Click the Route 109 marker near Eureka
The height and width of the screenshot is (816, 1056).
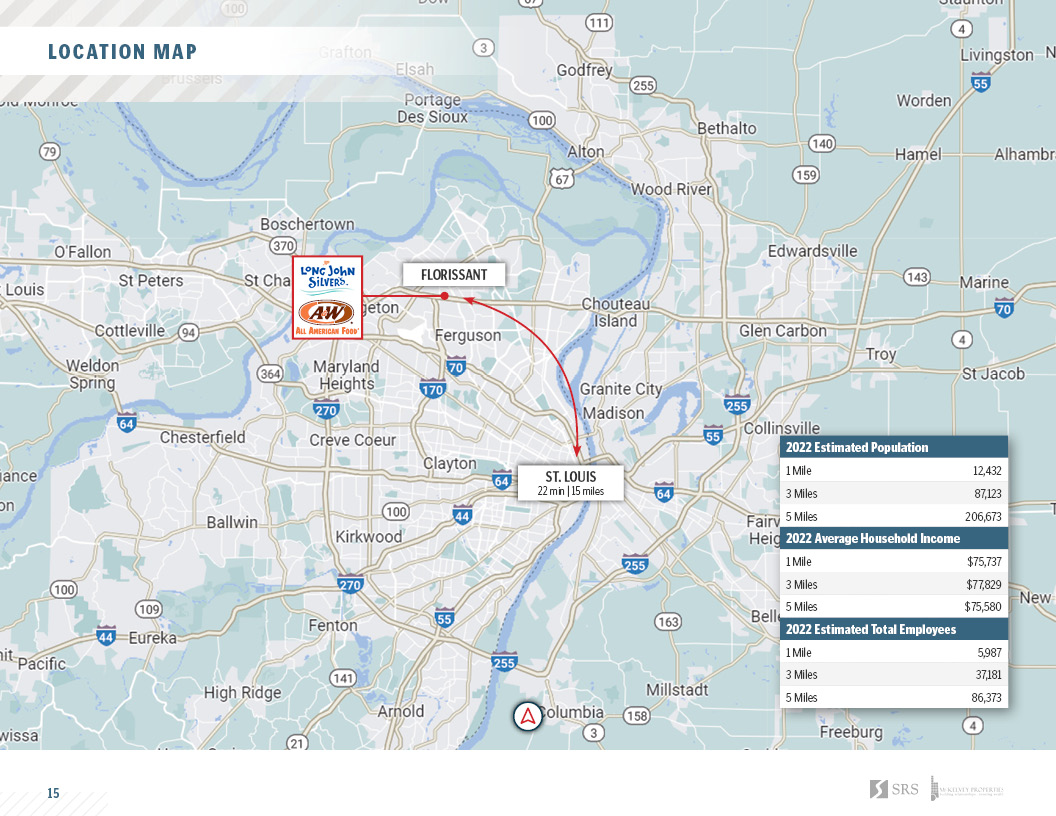point(148,609)
